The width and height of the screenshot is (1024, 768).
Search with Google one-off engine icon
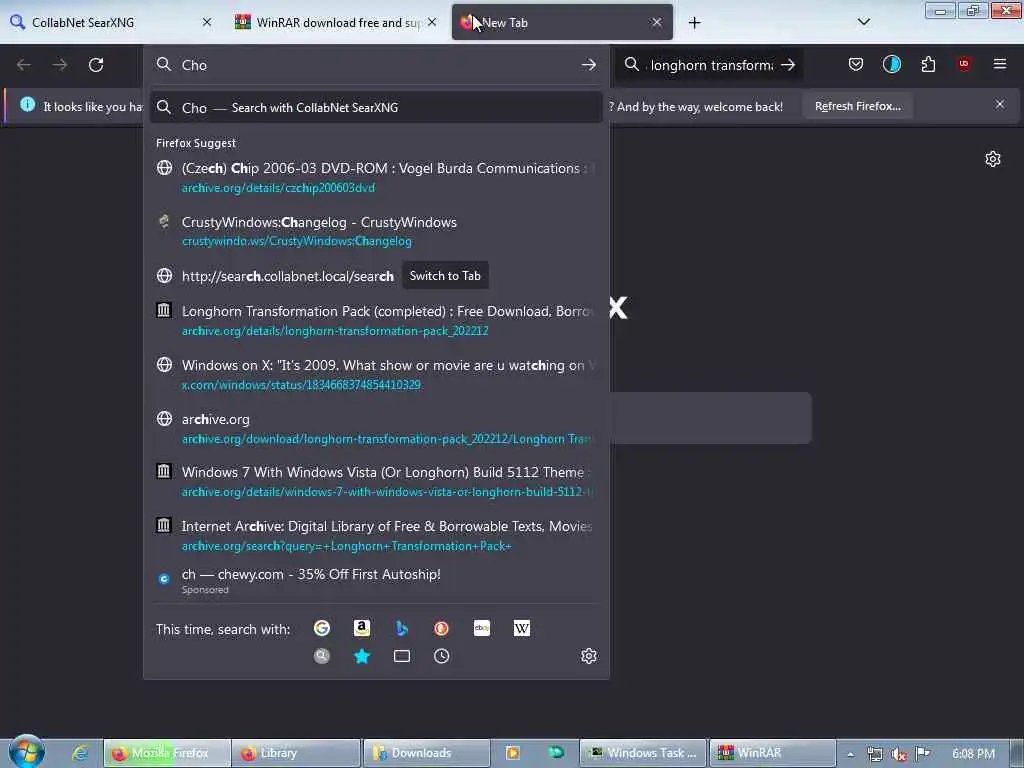click(321, 628)
